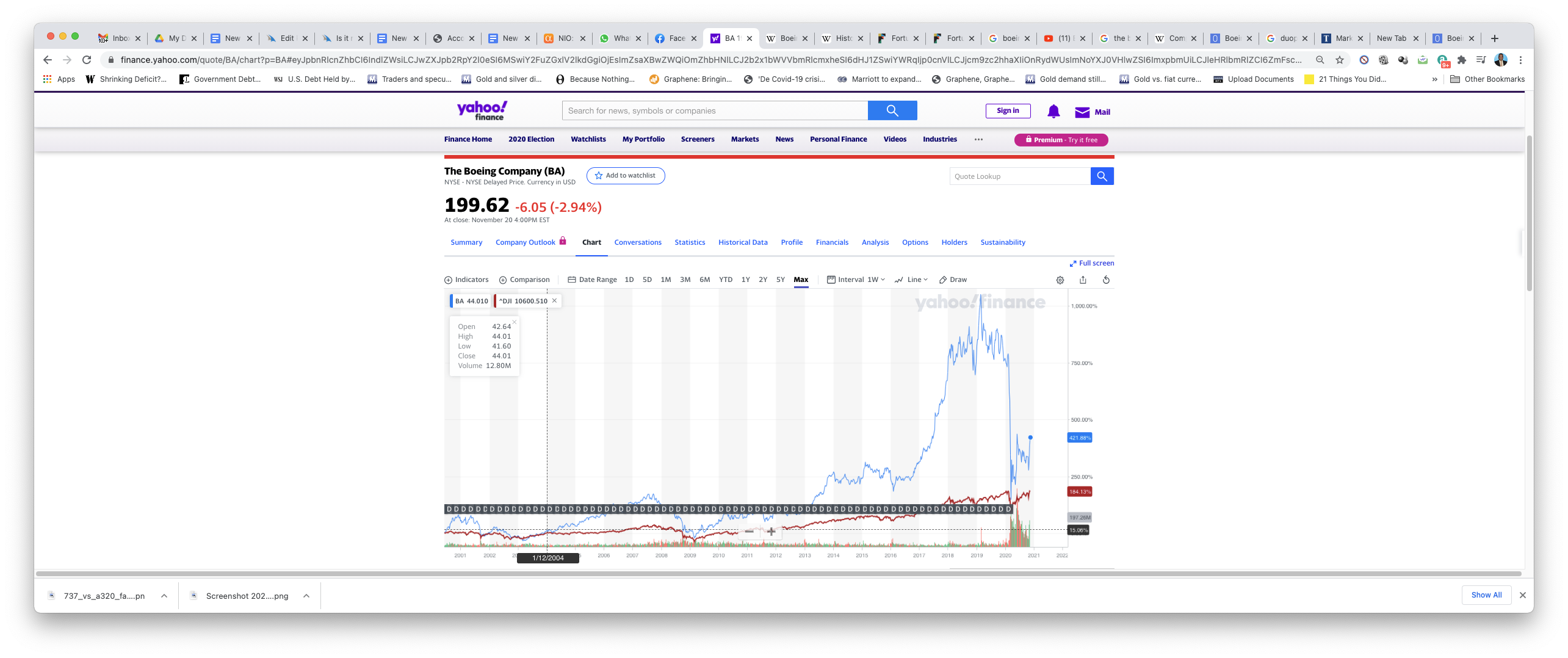Select the YTD date range

[726, 280]
